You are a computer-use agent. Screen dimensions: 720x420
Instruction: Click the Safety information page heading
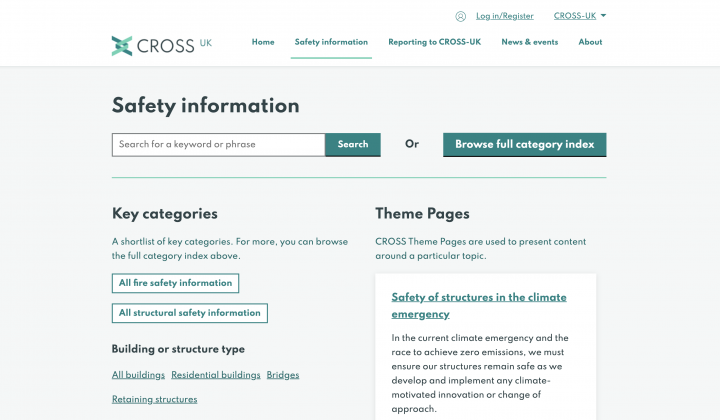pos(206,106)
